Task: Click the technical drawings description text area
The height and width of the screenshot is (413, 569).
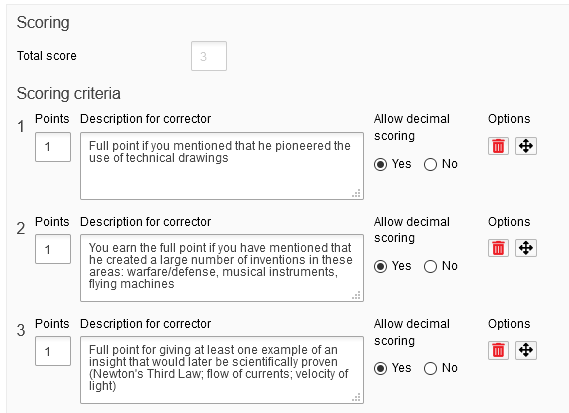Action: [222, 166]
